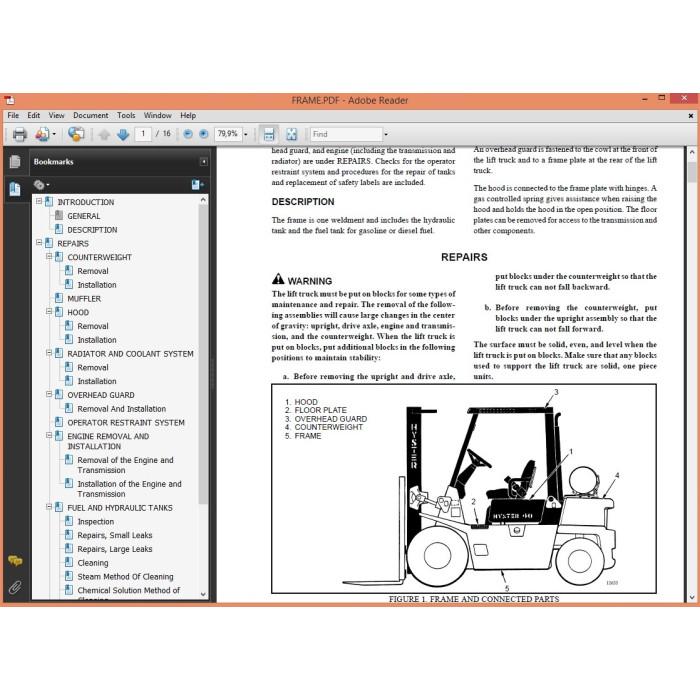Collapse the COUNTERWEIGHT bookmark
Viewport: 700px width, 700px height.
point(49,256)
